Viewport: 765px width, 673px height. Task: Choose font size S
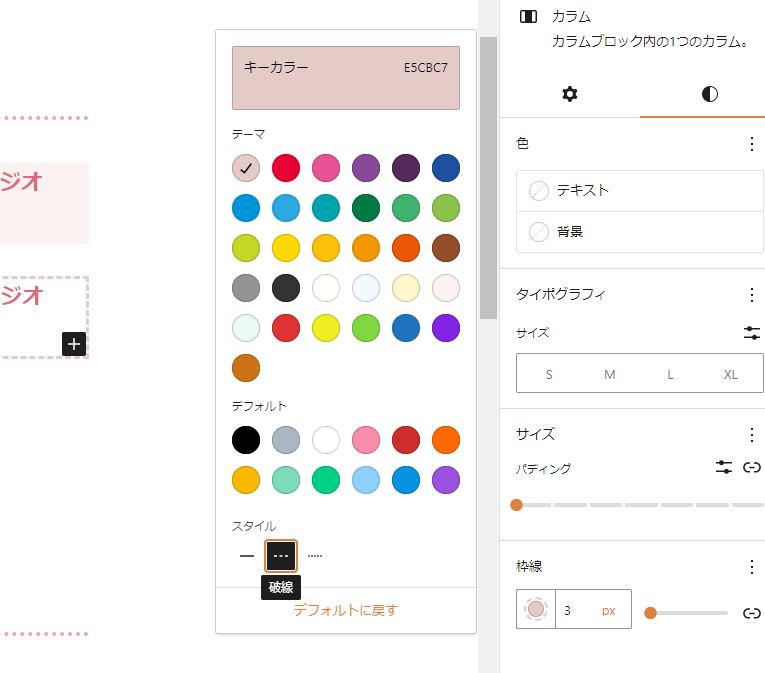point(549,374)
